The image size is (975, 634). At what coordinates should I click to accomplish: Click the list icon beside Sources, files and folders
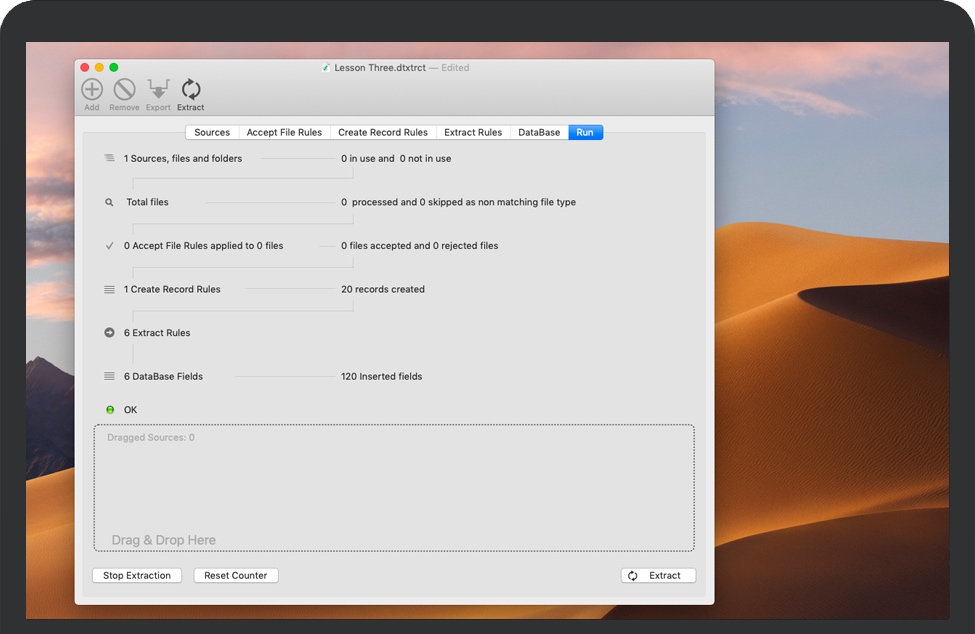[109, 157]
